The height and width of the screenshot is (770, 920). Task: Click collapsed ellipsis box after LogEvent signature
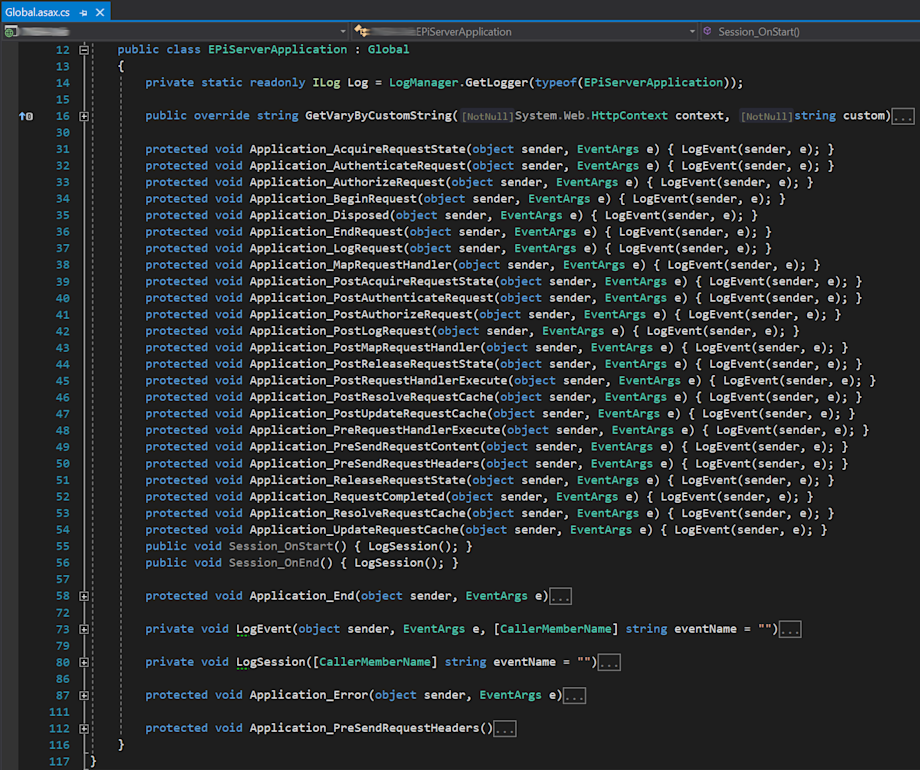click(790, 629)
